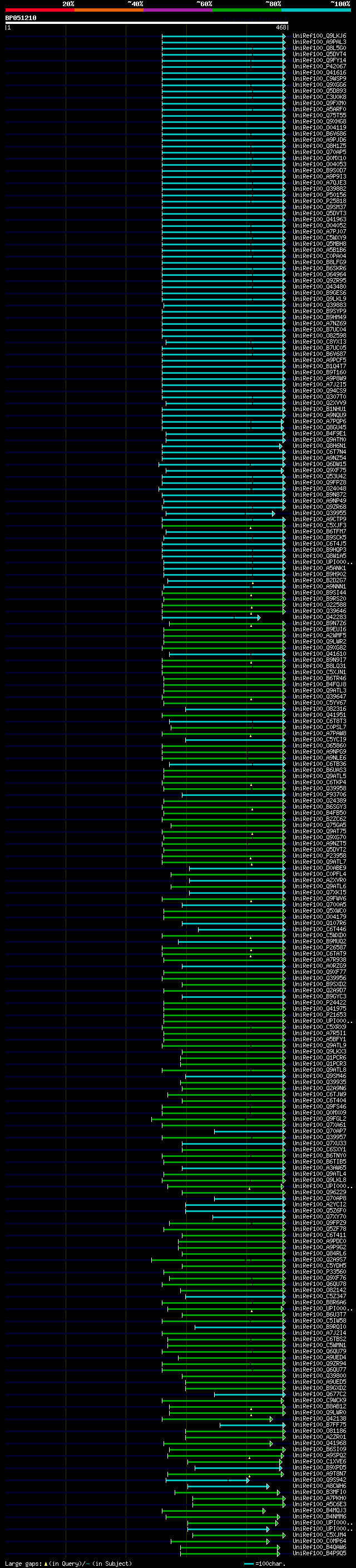The height and width of the screenshot is (1568, 356).
Task: Open the UniRef100_A9PAL3 hit label
Action: click(319, 42)
